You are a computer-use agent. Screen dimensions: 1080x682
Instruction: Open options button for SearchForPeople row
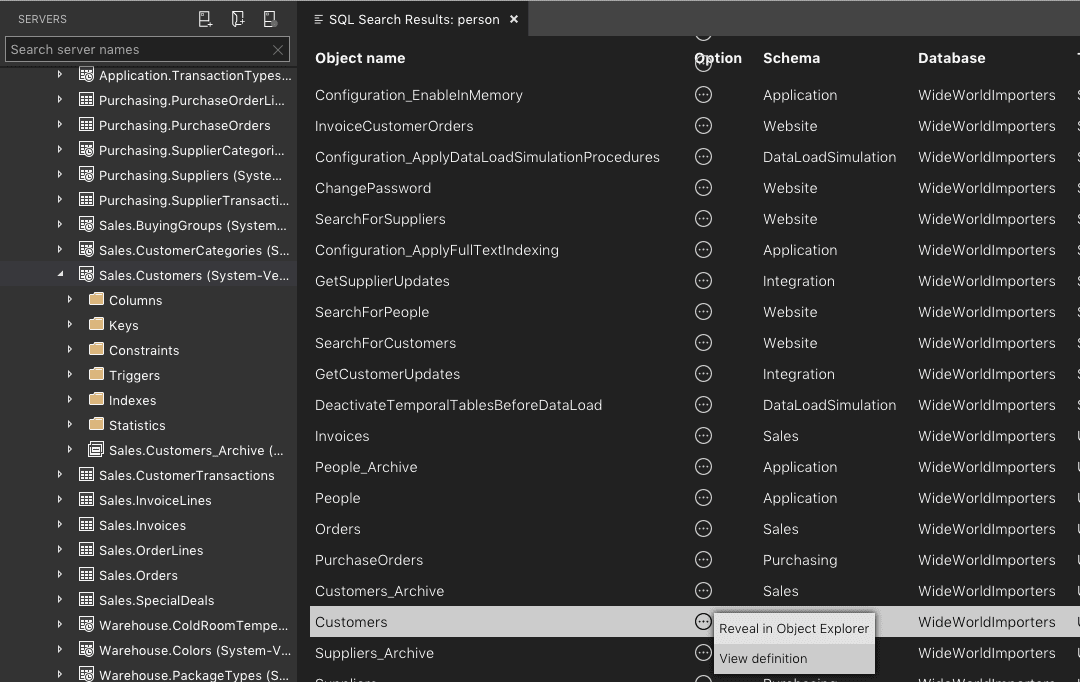pyautogui.click(x=703, y=312)
